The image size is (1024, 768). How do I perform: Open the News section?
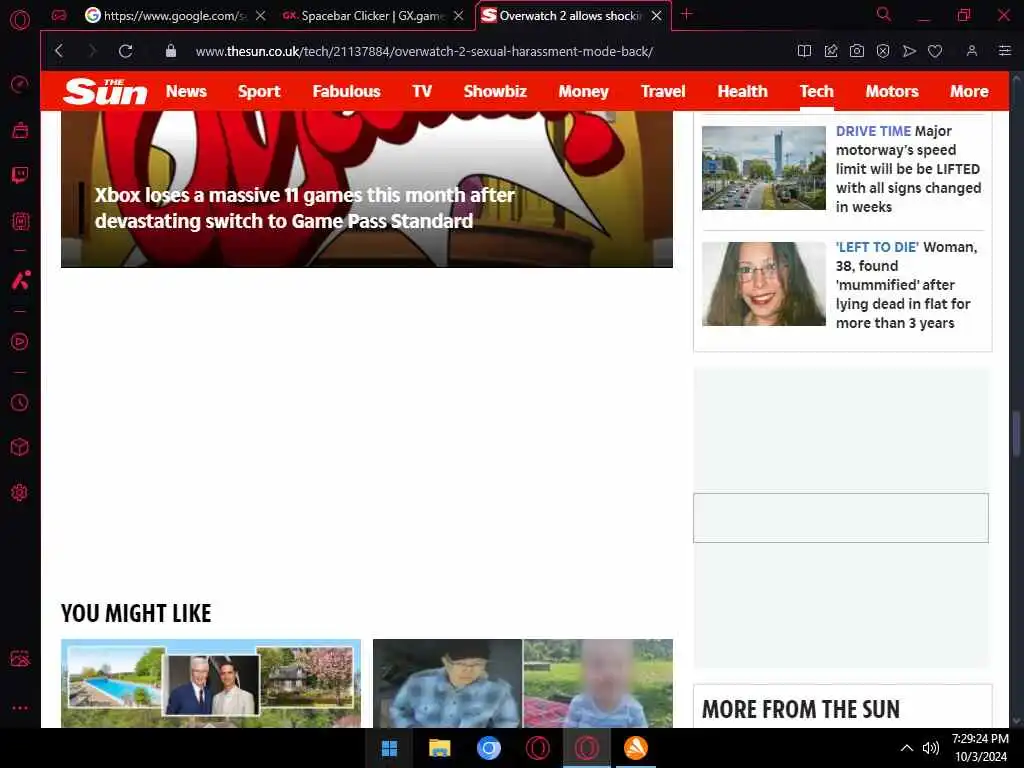point(186,91)
